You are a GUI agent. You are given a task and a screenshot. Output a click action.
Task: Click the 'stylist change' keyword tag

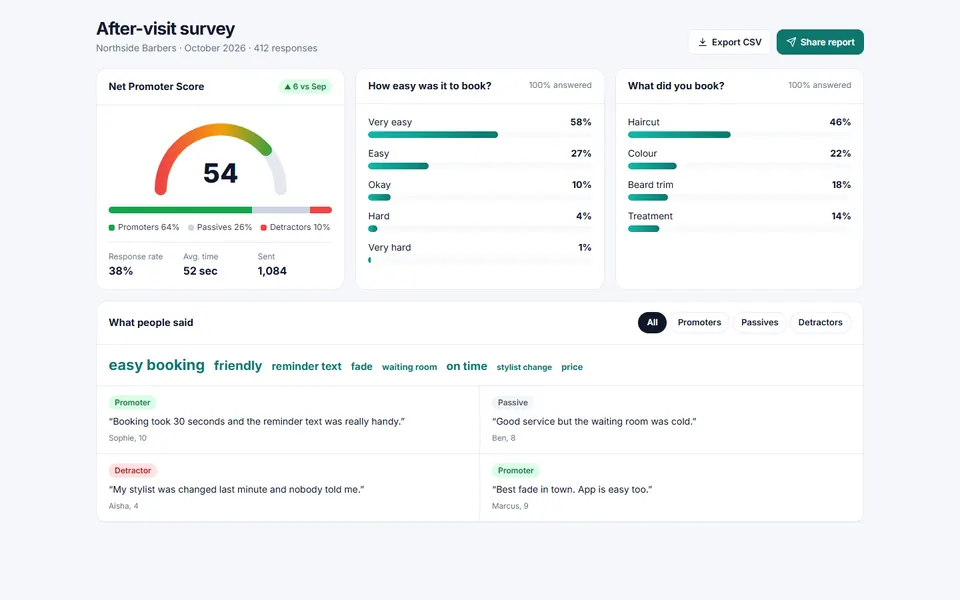(x=524, y=367)
